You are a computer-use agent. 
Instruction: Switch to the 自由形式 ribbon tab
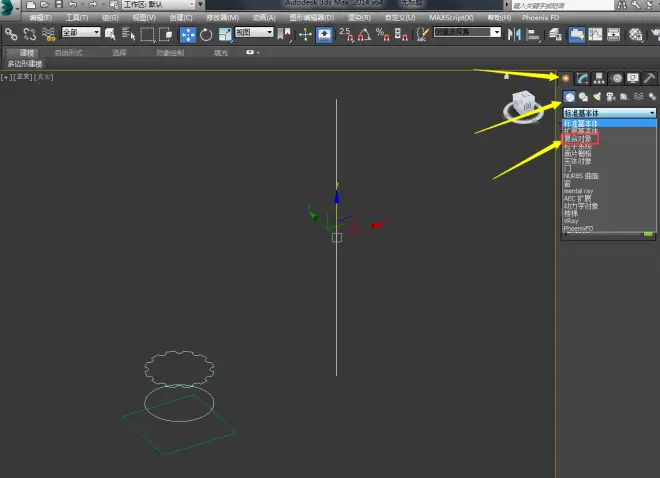[x=69, y=53]
